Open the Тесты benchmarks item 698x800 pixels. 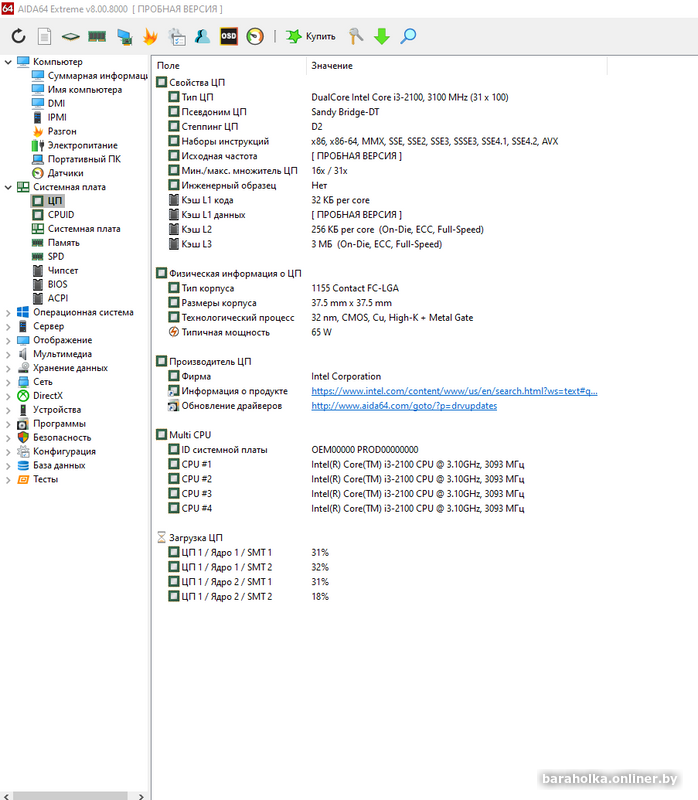(38, 479)
